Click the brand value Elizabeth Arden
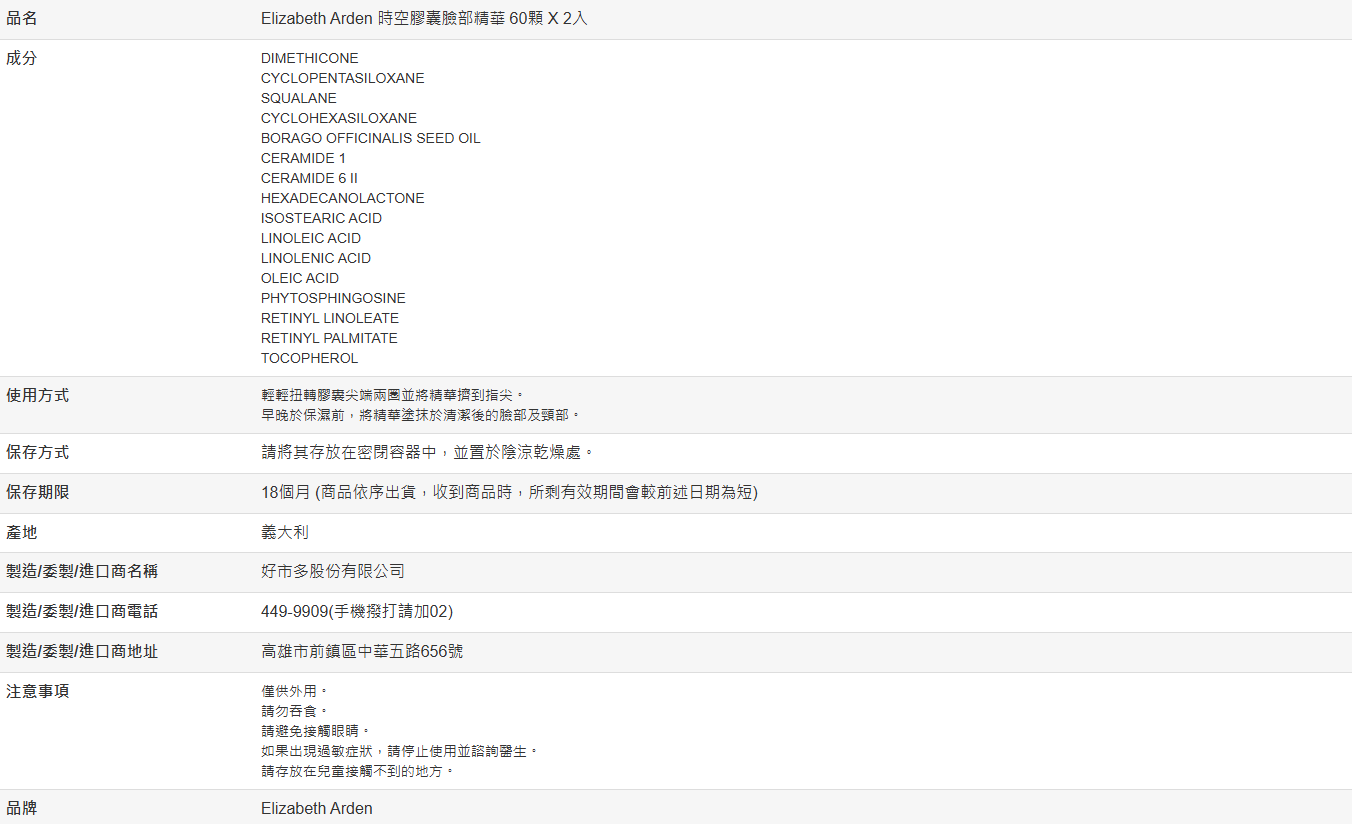The height and width of the screenshot is (824, 1352). pyautogui.click(x=316, y=808)
